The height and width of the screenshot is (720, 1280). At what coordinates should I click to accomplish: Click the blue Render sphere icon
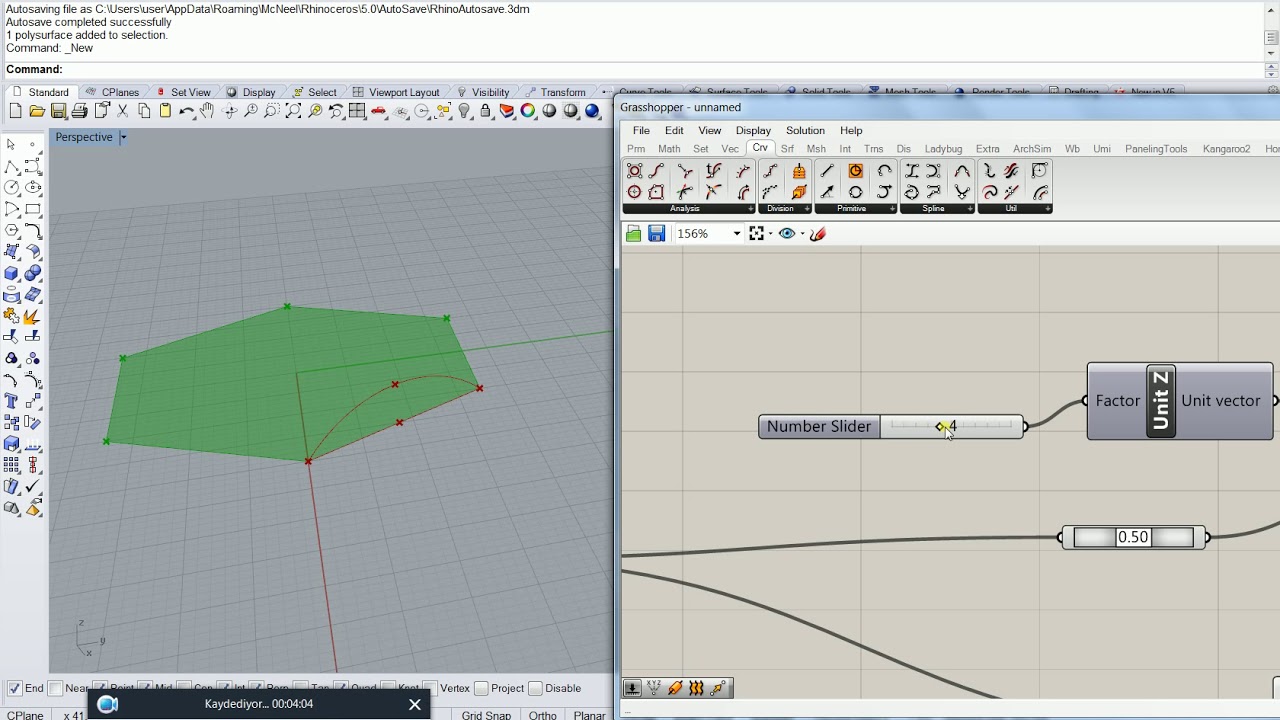pos(593,111)
